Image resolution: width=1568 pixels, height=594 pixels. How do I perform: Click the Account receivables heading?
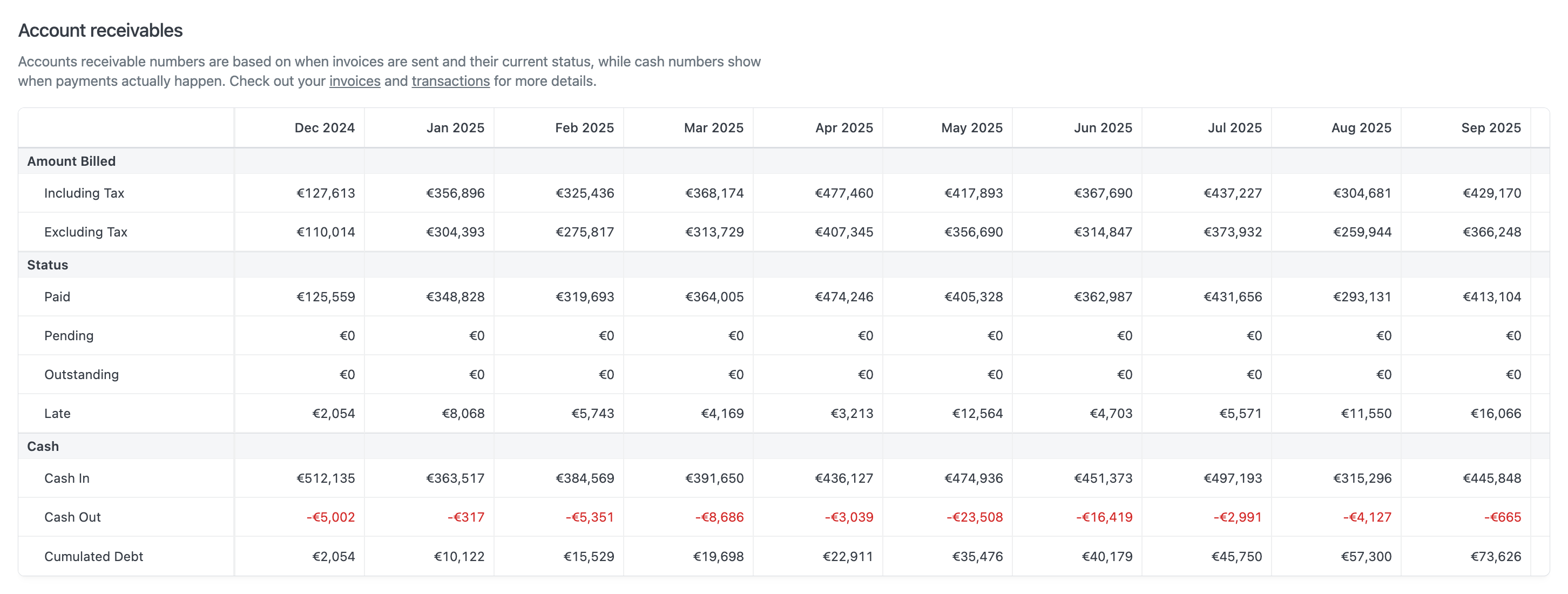(x=100, y=30)
